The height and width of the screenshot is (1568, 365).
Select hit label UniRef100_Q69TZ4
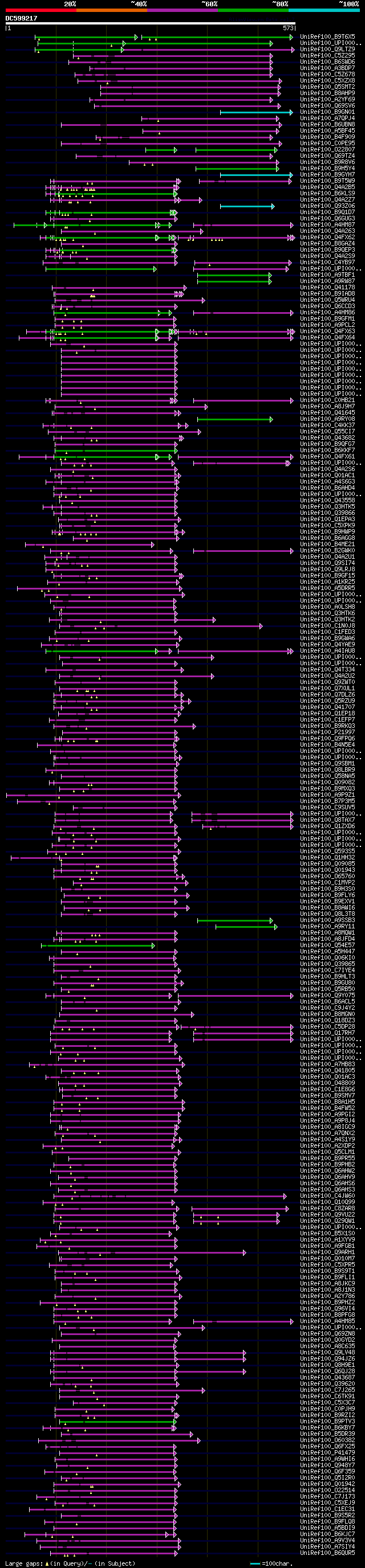(327, 156)
